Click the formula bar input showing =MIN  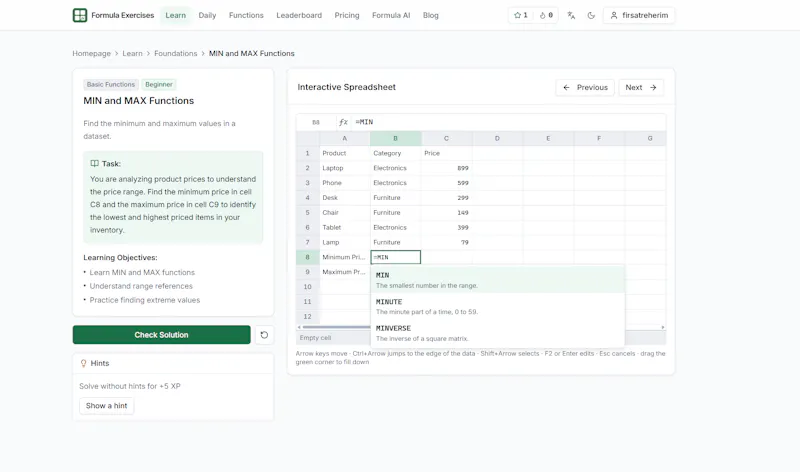(509, 122)
